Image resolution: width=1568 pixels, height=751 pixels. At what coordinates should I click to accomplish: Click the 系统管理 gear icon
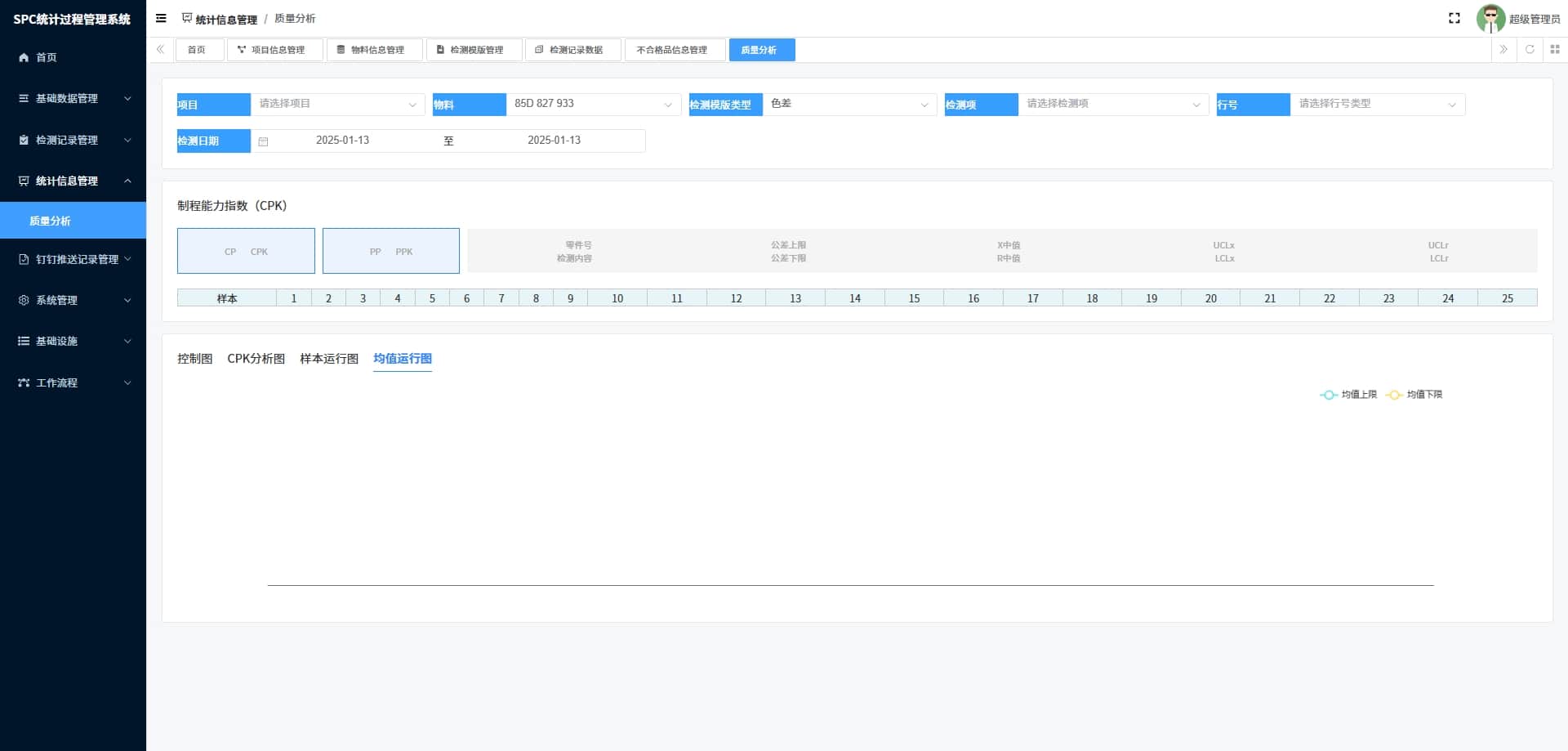point(24,300)
